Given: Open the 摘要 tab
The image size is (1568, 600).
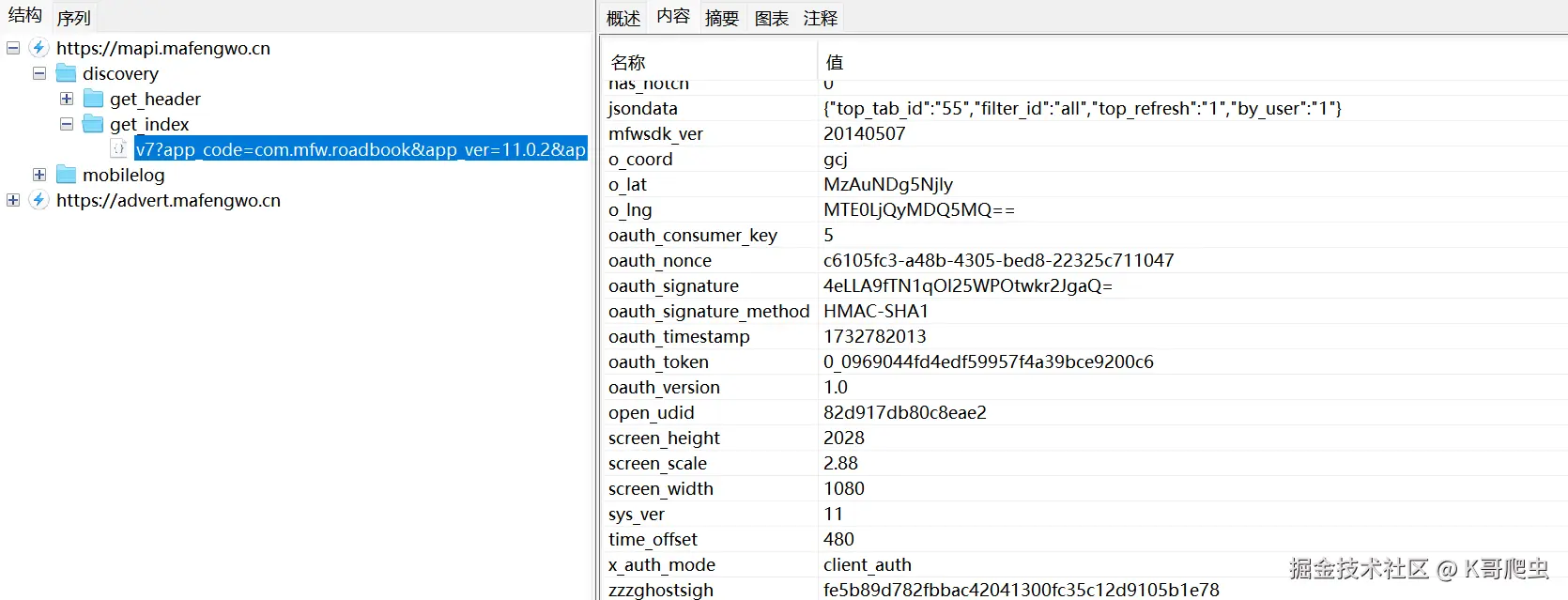Looking at the screenshot, I should point(722,18).
